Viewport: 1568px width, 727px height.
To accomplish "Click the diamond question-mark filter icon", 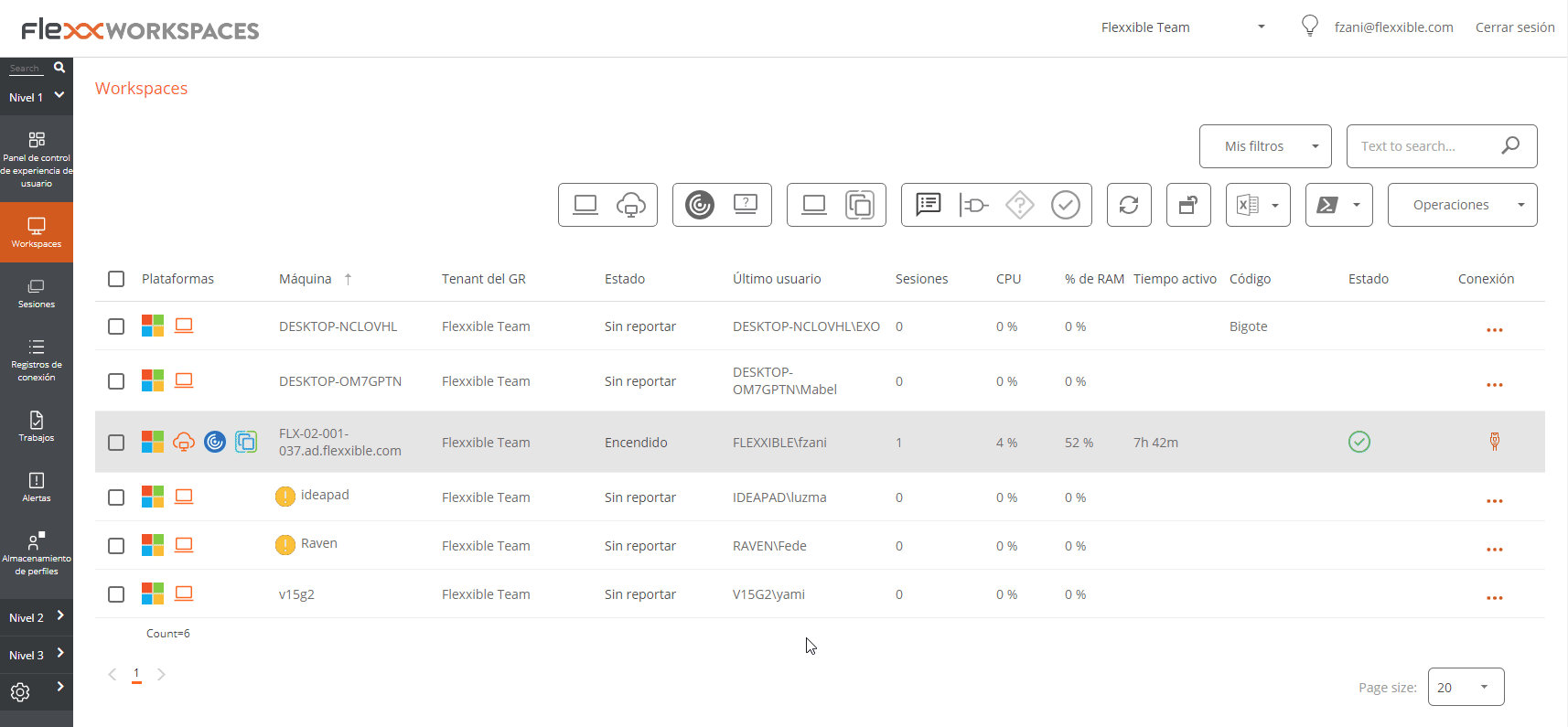I will pos(1020,205).
